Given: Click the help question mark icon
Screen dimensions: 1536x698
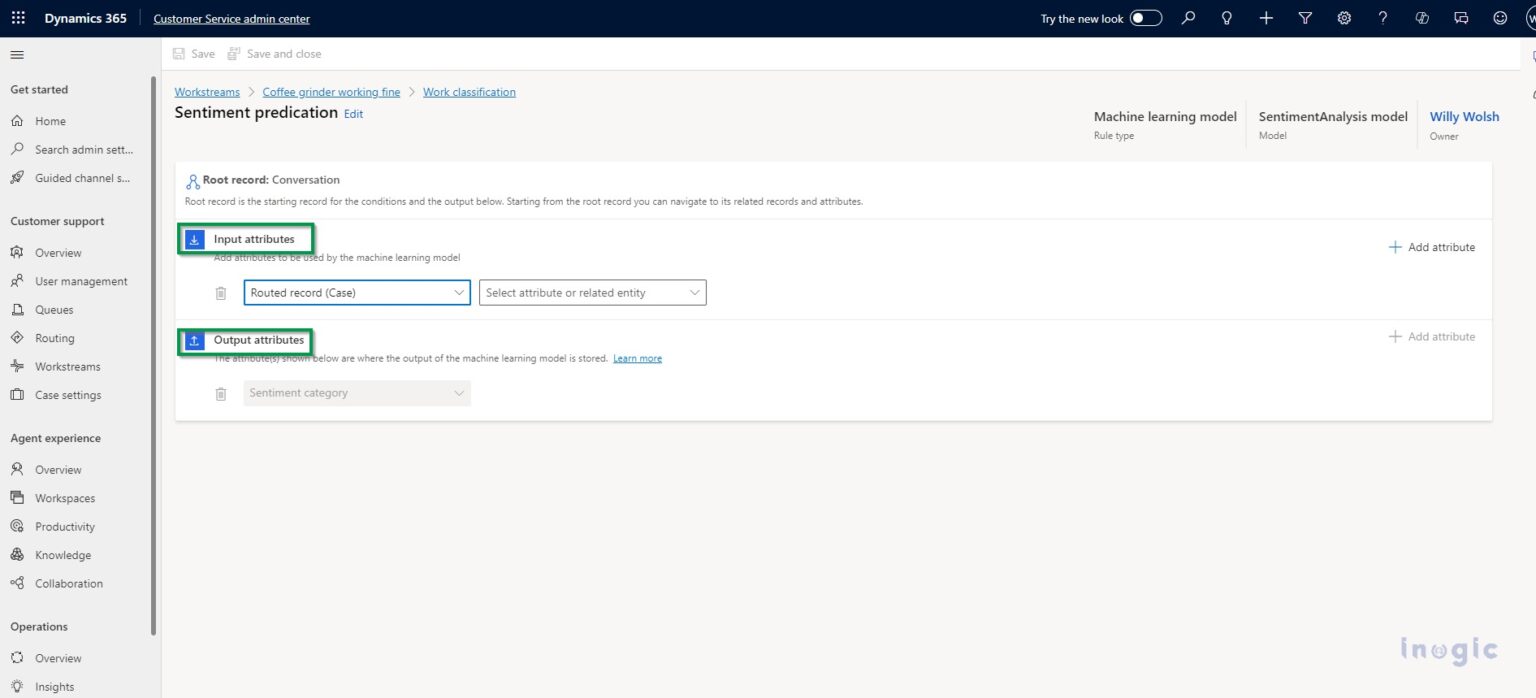Looking at the screenshot, I should coord(1383,18).
